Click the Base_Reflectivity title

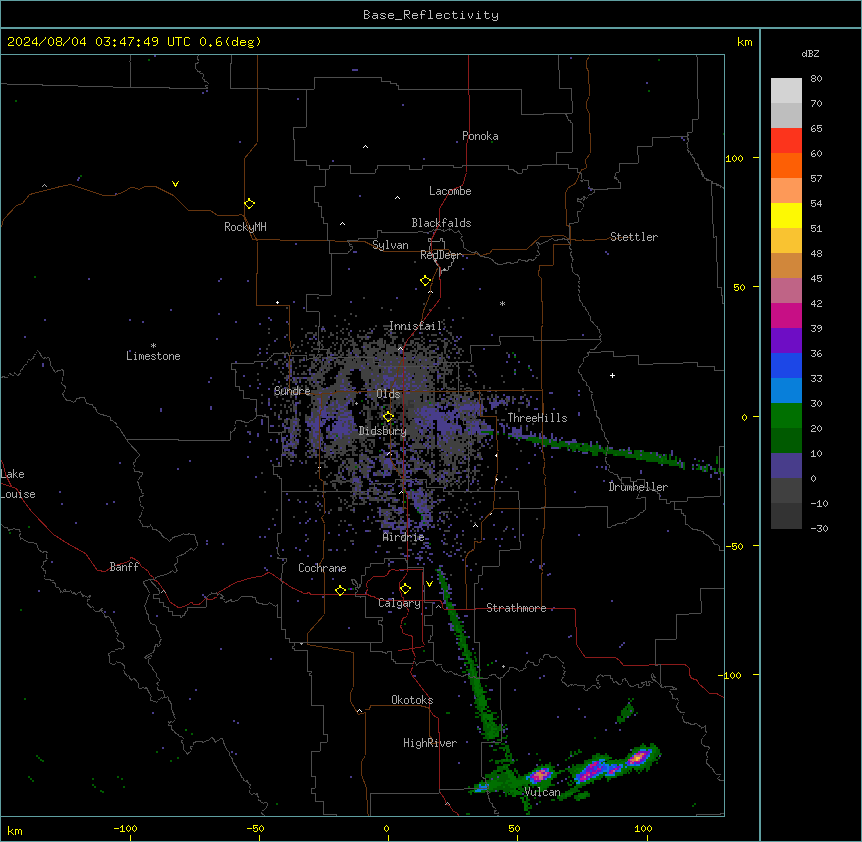coord(431,15)
